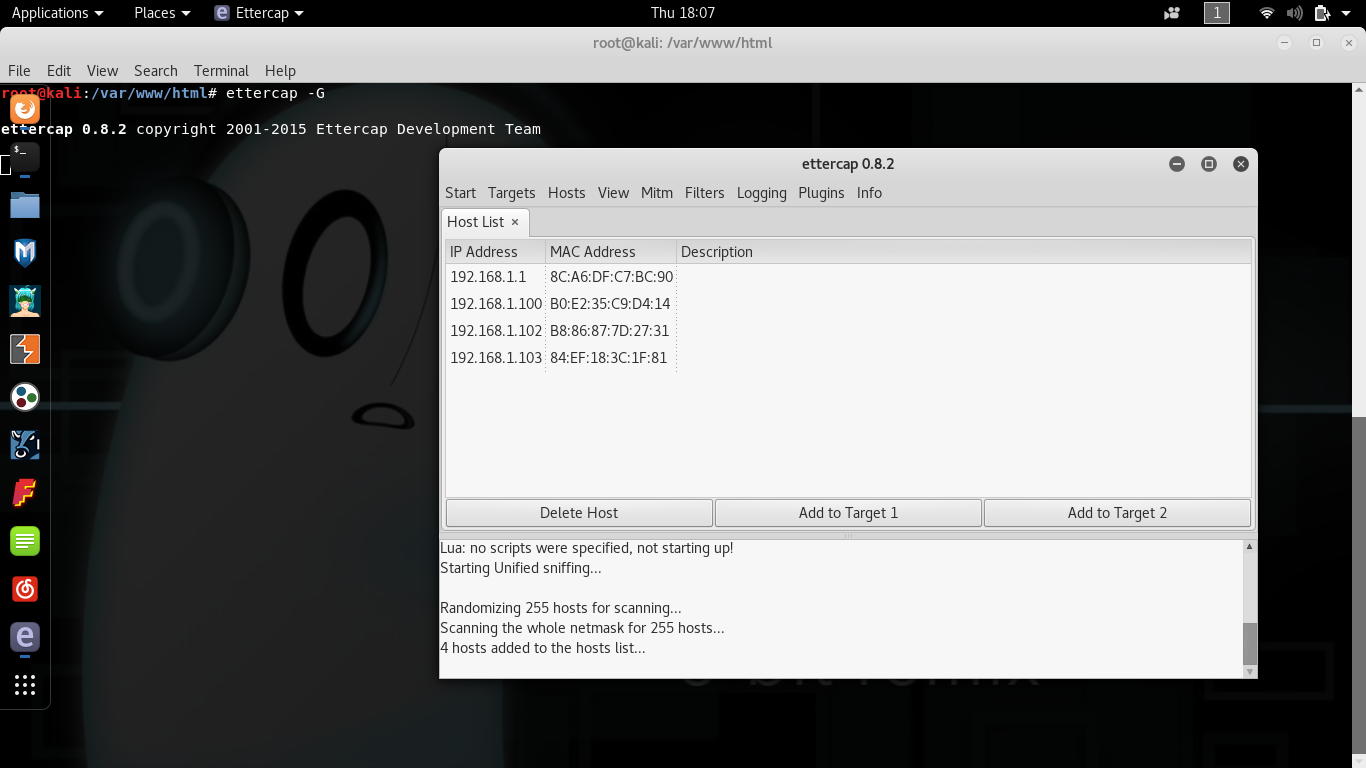Open the Plugins menu in ettercap
Screen dimensions: 1366x768
821,193
